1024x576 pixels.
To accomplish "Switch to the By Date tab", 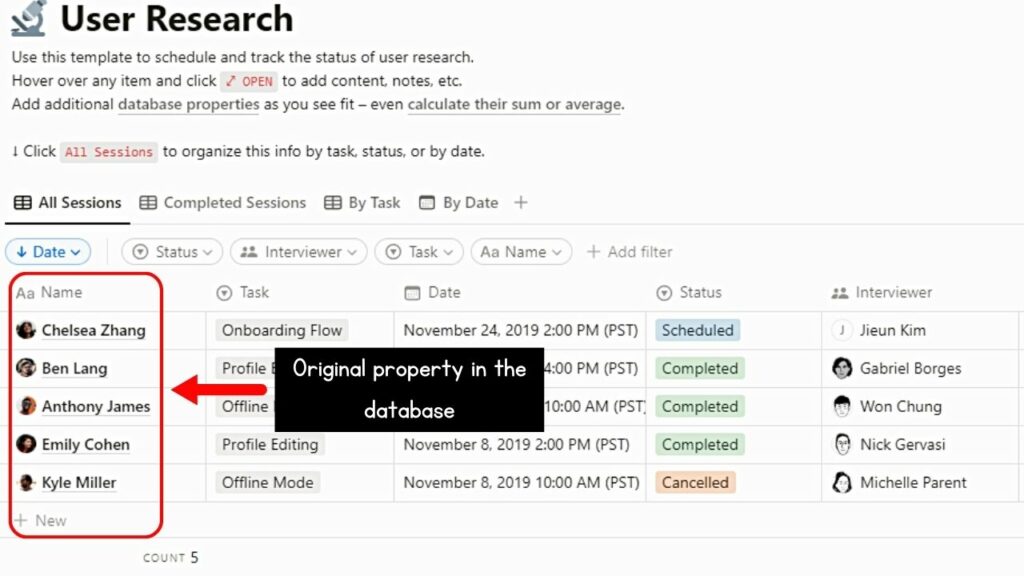I will click(x=459, y=203).
